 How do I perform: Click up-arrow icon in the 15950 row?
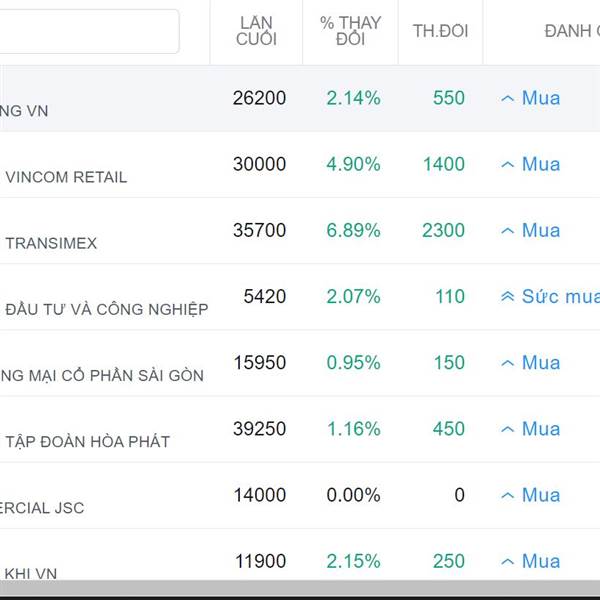click(x=507, y=364)
